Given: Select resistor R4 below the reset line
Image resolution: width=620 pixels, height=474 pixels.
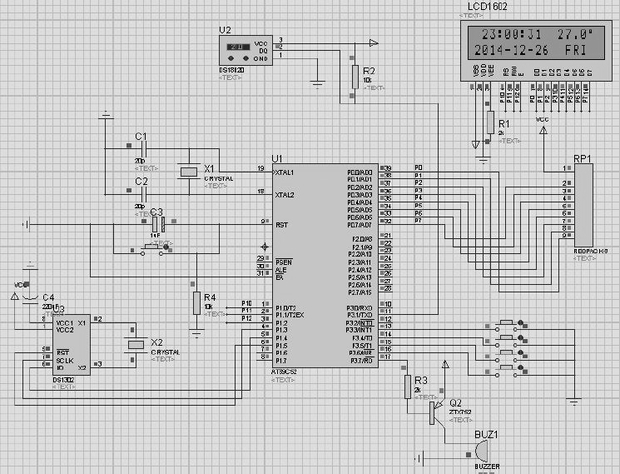Looking at the screenshot, I should (197, 303).
